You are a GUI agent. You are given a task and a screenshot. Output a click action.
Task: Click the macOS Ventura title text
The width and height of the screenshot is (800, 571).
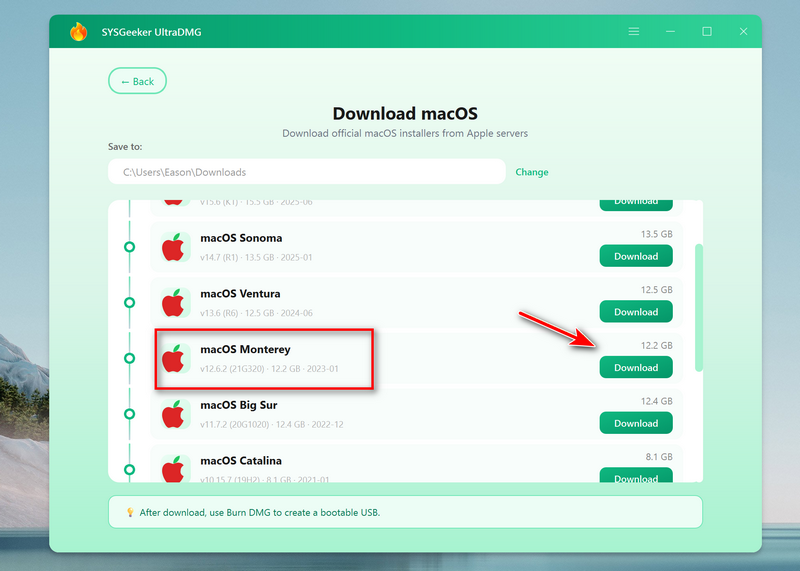coord(240,294)
